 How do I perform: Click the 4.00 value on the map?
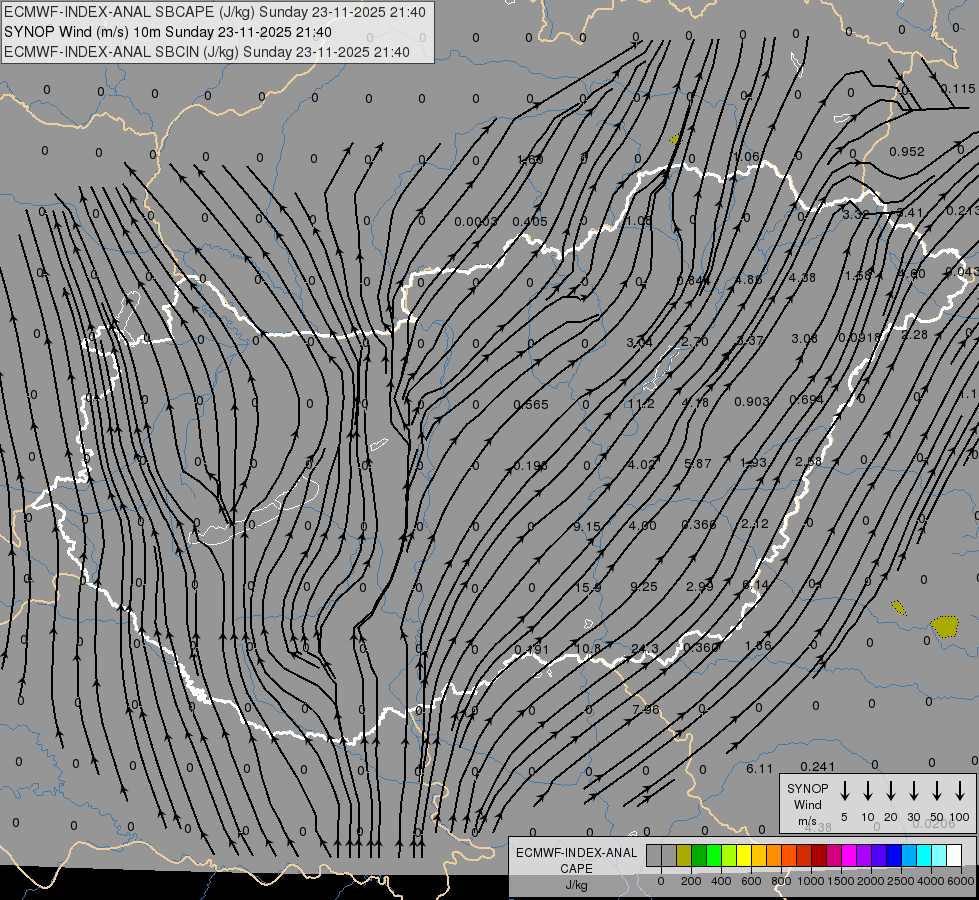(x=642, y=525)
